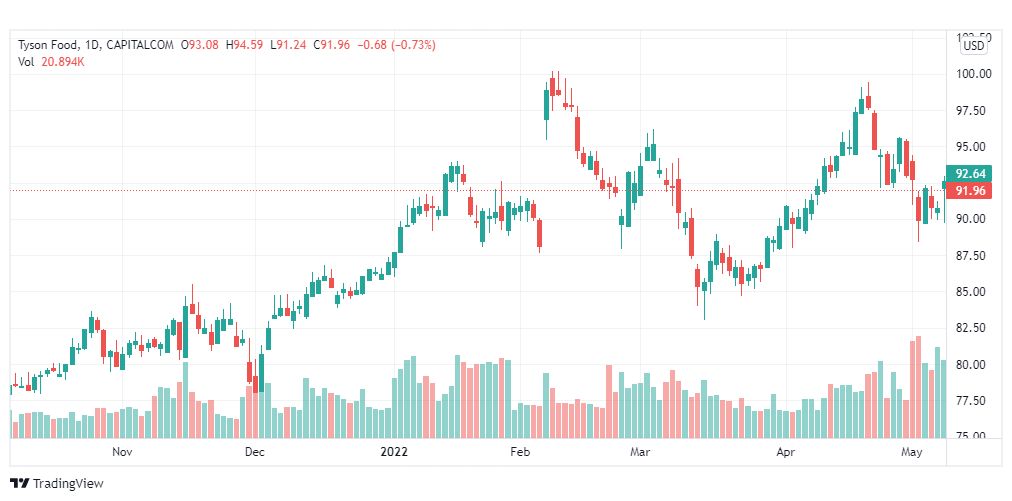This screenshot has height=501, width=1012.
Task: Click the Mar date axis label
Action: 640,452
